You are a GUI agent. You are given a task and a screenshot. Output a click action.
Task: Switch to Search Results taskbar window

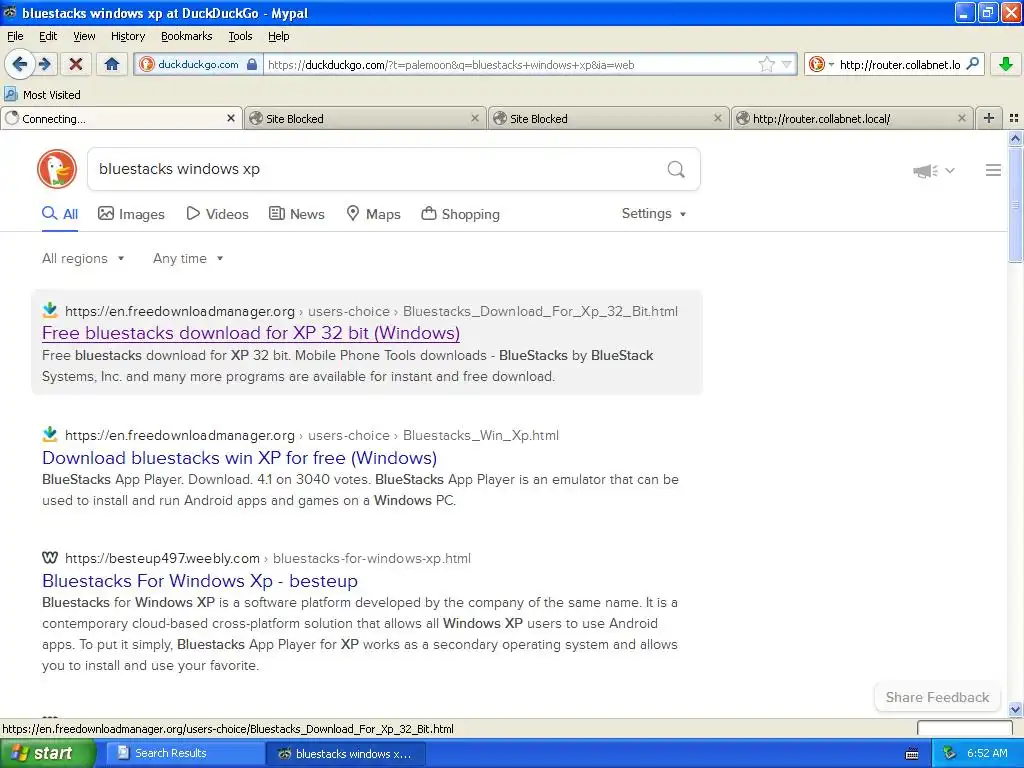pyautogui.click(x=185, y=754)
